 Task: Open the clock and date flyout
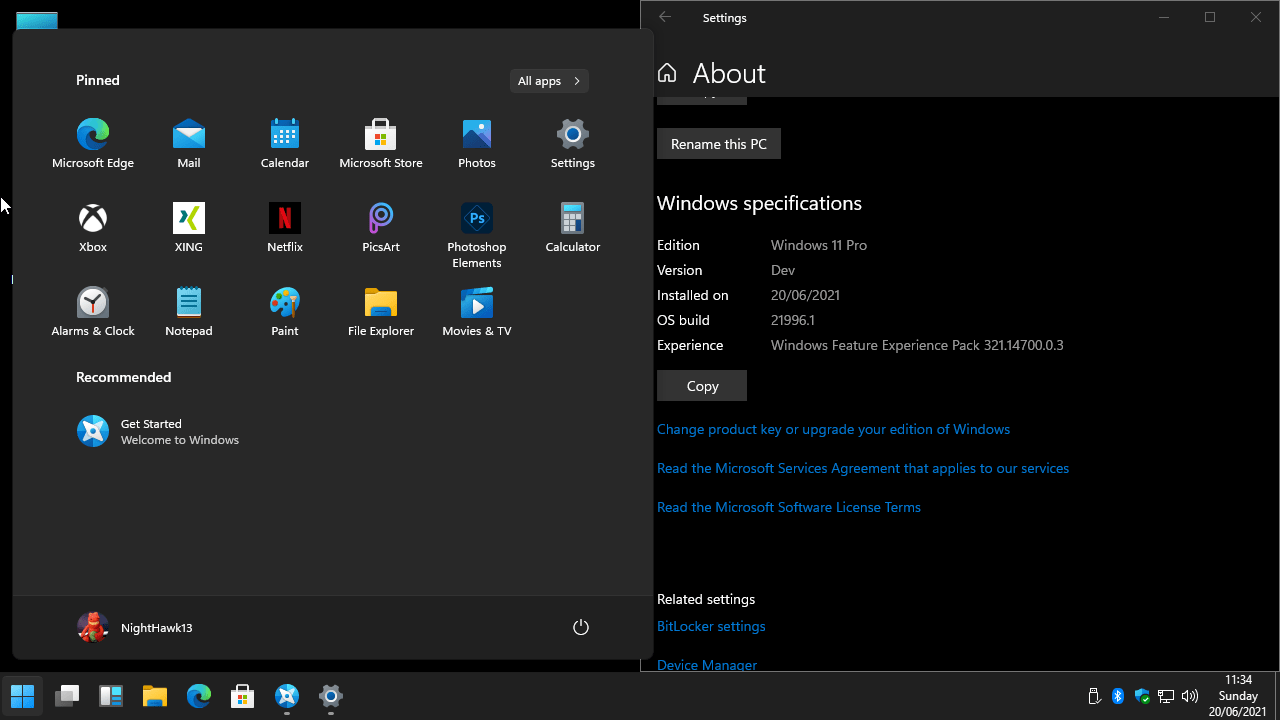pos(1238,696)
